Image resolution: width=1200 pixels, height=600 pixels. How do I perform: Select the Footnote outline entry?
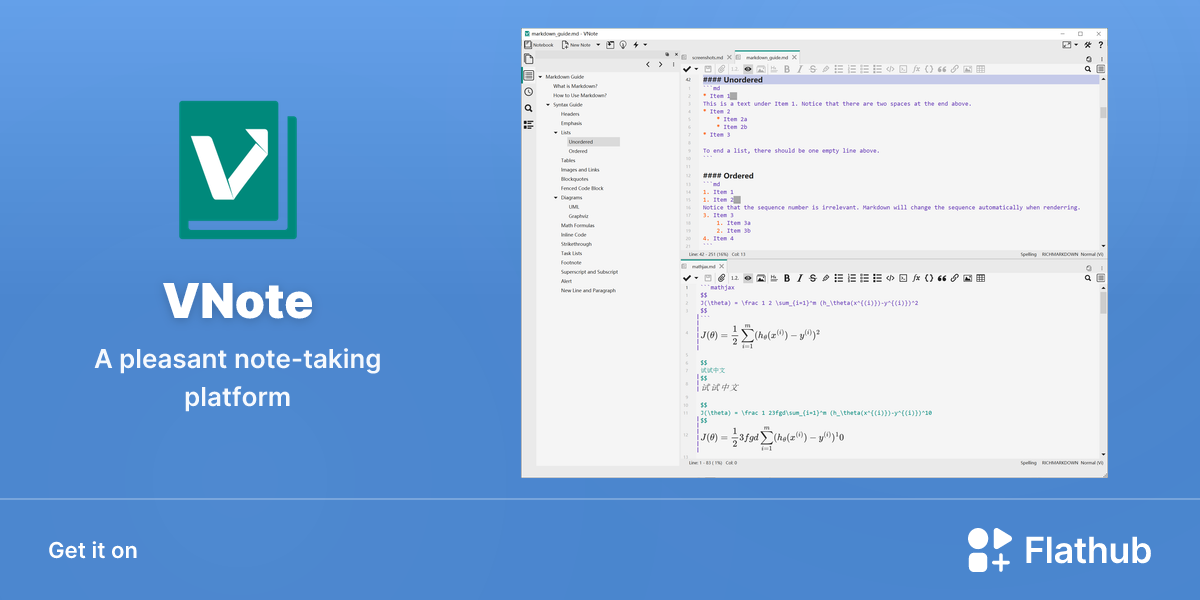pyautogui.click(x=571, y=263)
